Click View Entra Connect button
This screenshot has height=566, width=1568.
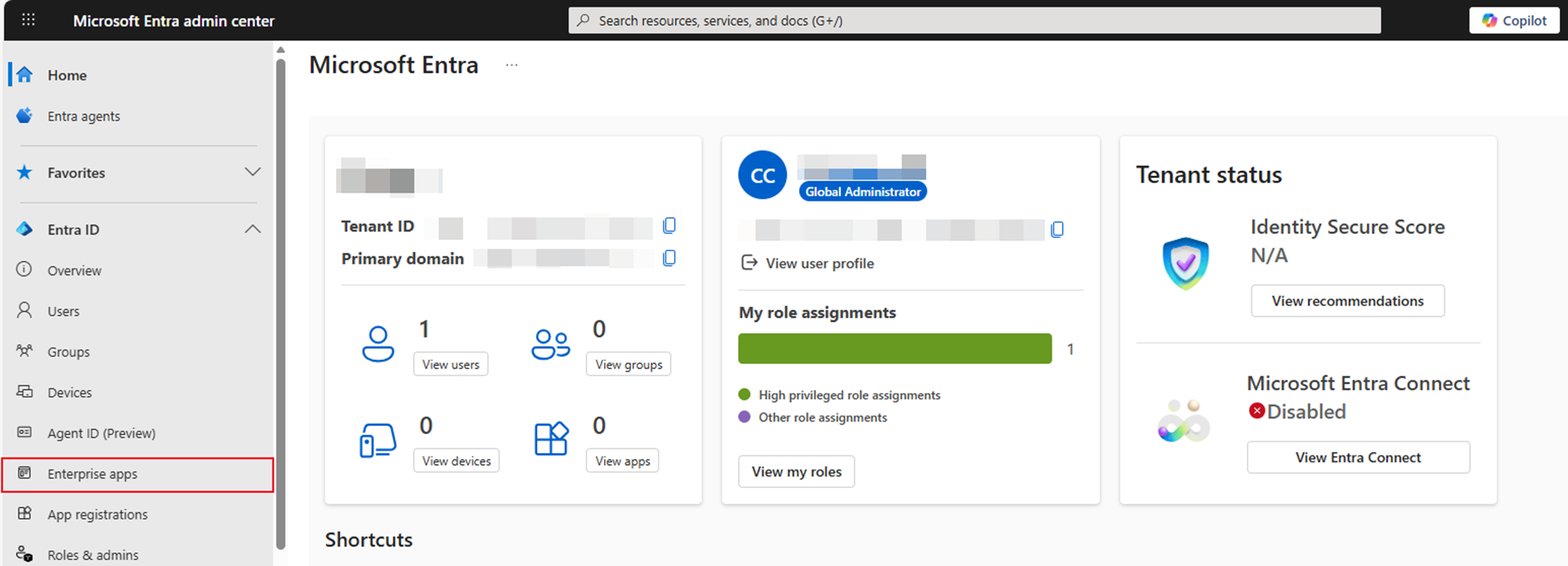1358,457
